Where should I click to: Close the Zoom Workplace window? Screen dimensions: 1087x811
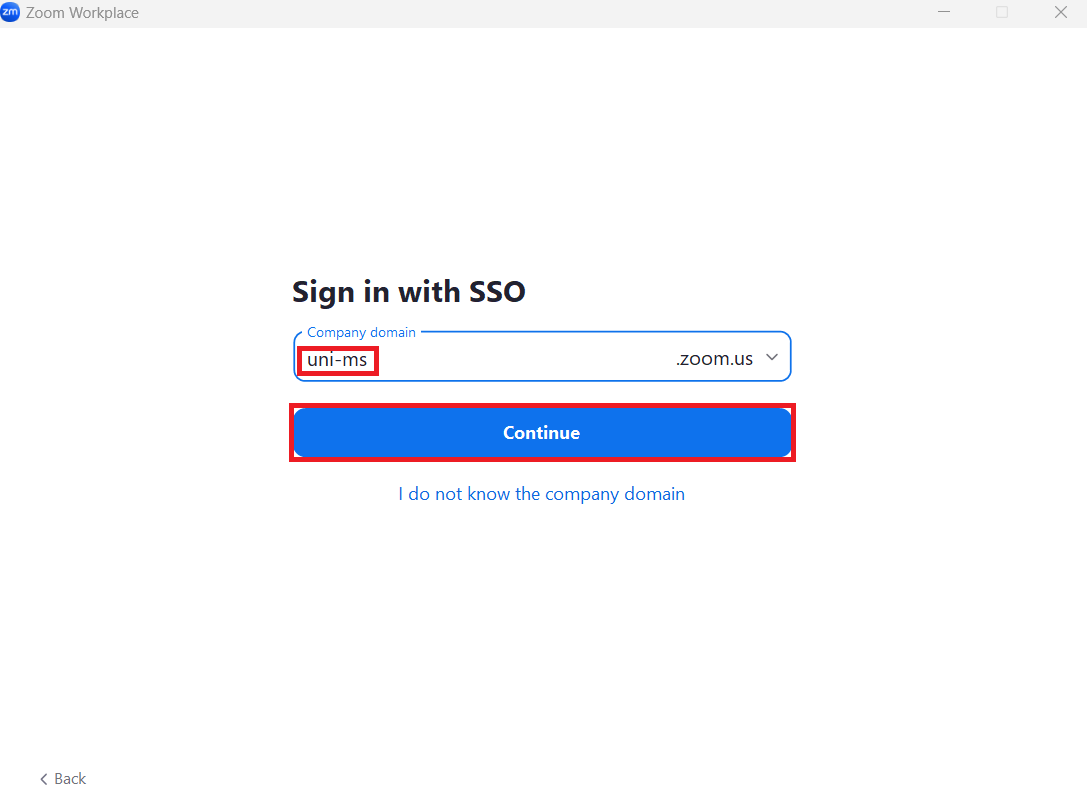(1061, 13)
